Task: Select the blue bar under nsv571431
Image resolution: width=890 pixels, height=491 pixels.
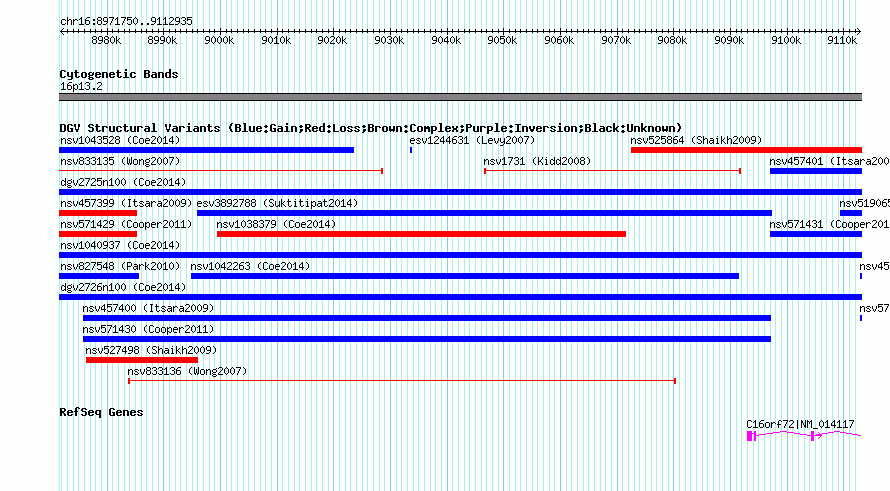Action: tap(816, 234)
